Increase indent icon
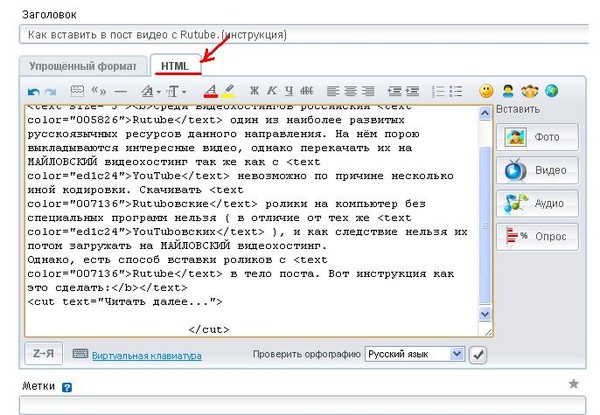 click(412, 91)
